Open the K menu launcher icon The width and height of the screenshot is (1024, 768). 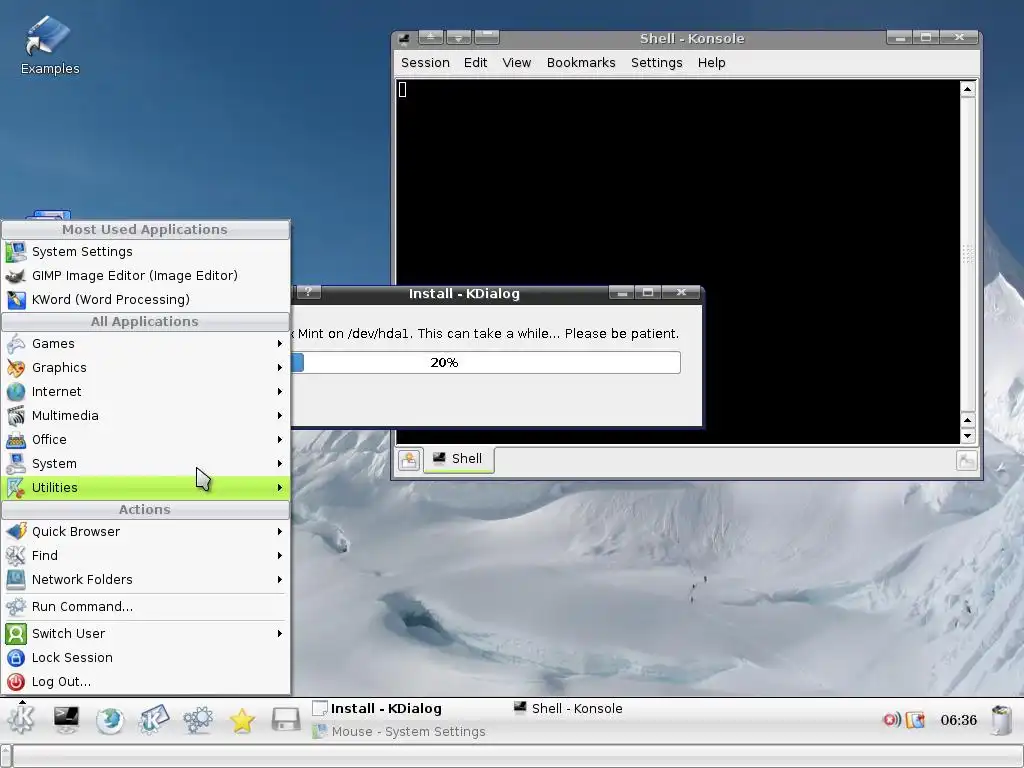pyautogui.click(x=22, y=720)
